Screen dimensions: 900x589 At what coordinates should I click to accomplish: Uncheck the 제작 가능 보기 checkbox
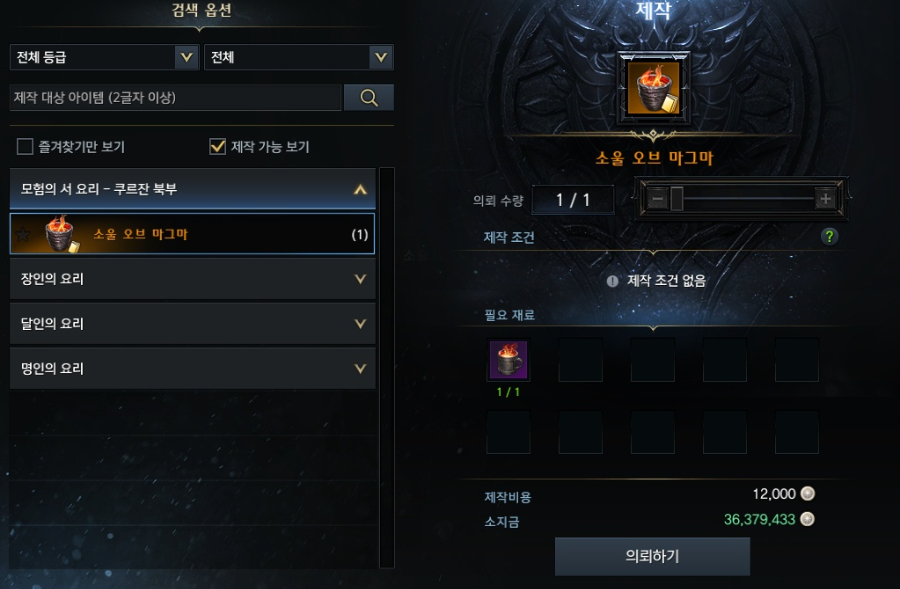pyautogui.click(x=218, y=146)
